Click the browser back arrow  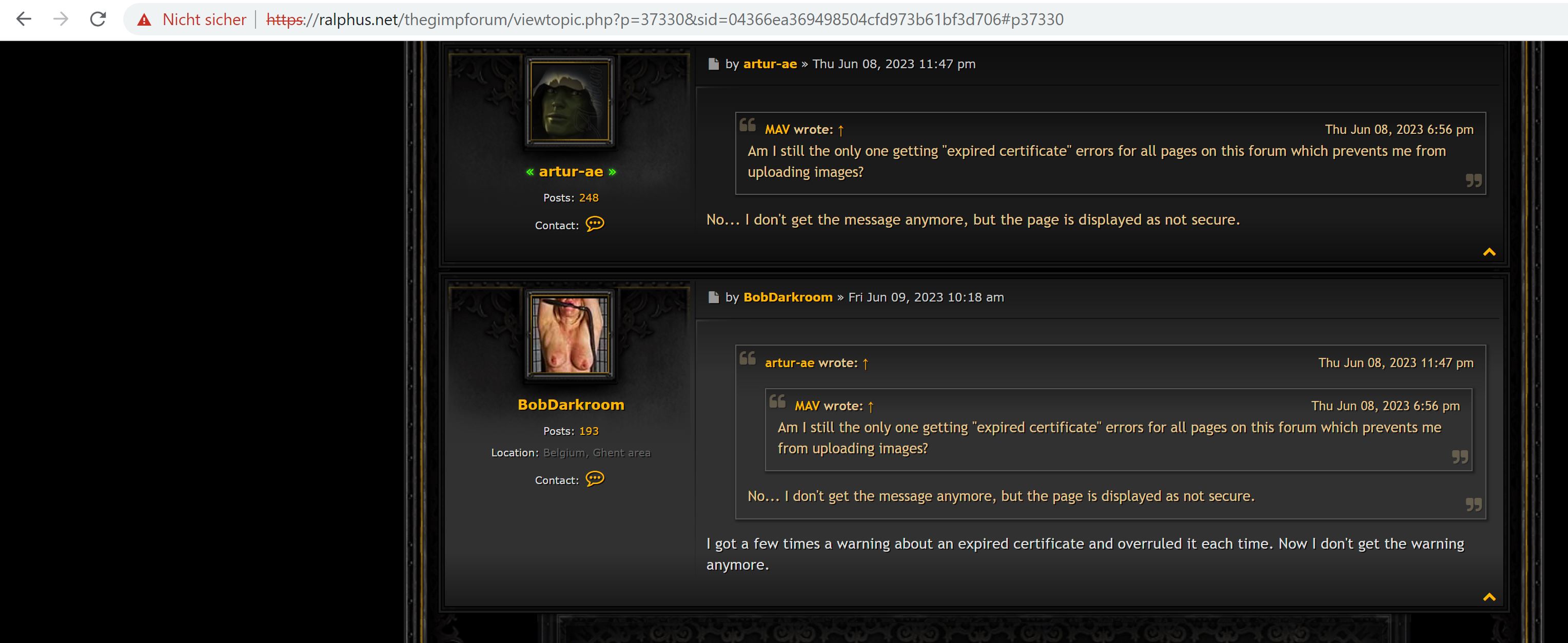point(24,19)
